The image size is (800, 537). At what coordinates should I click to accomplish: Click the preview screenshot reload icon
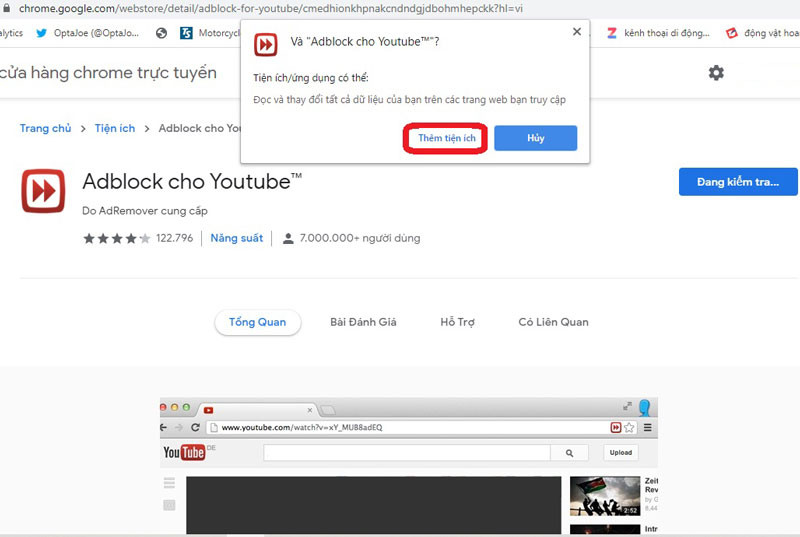coord(195,427)
